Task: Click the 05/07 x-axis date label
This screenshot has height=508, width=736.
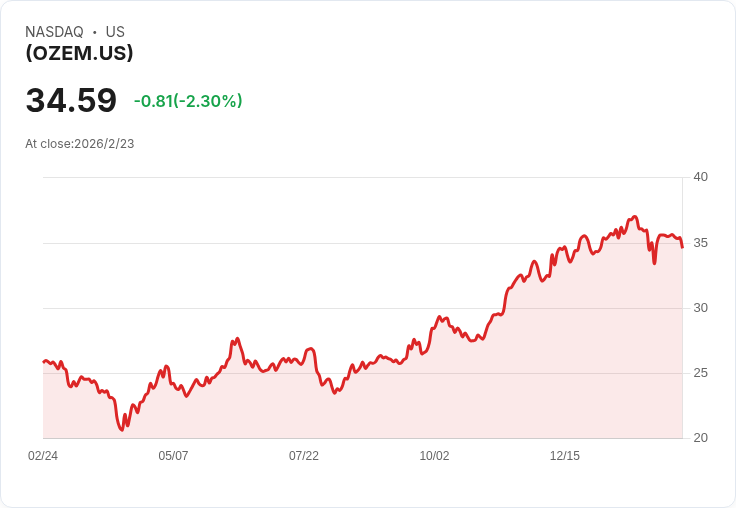Action: (x=173, y=456)
